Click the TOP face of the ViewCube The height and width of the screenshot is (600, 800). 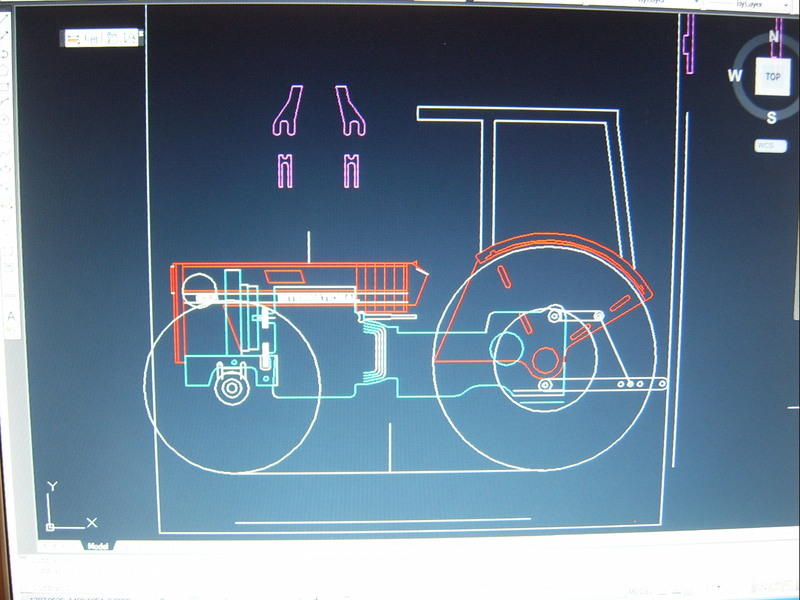coord(772,77)
